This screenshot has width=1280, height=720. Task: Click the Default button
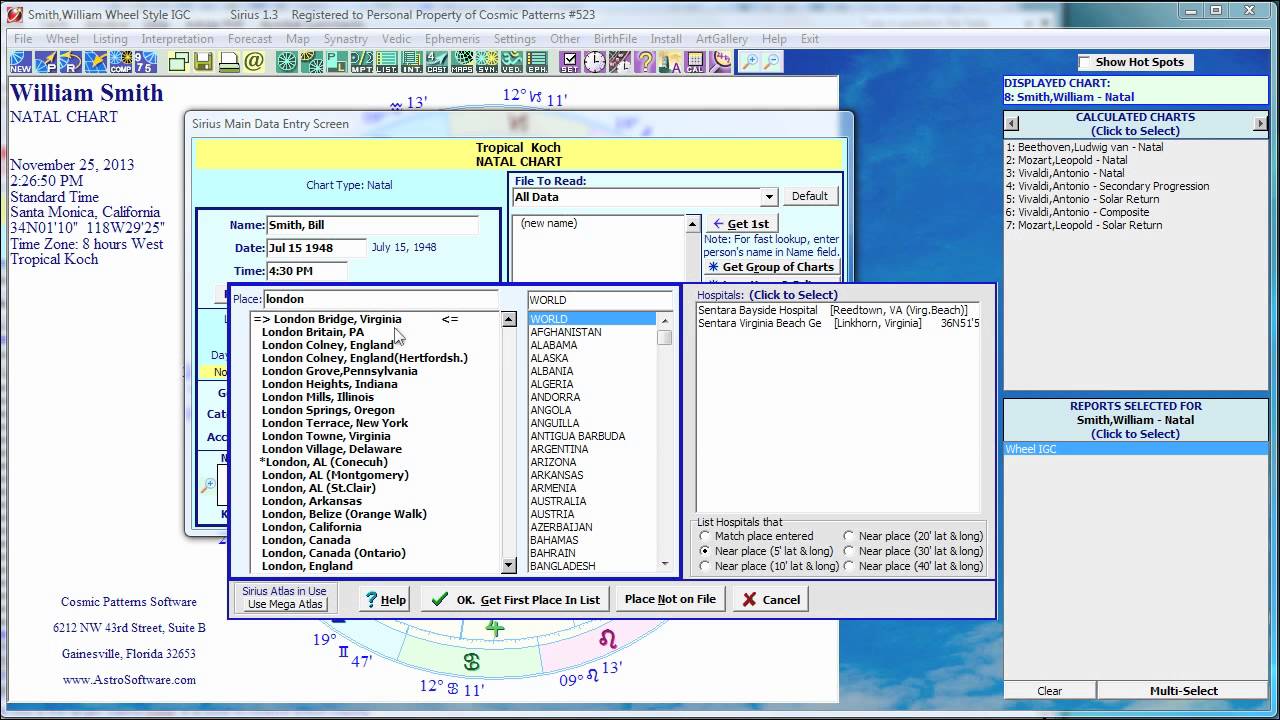pyautogui.click(x=810, y=196)
